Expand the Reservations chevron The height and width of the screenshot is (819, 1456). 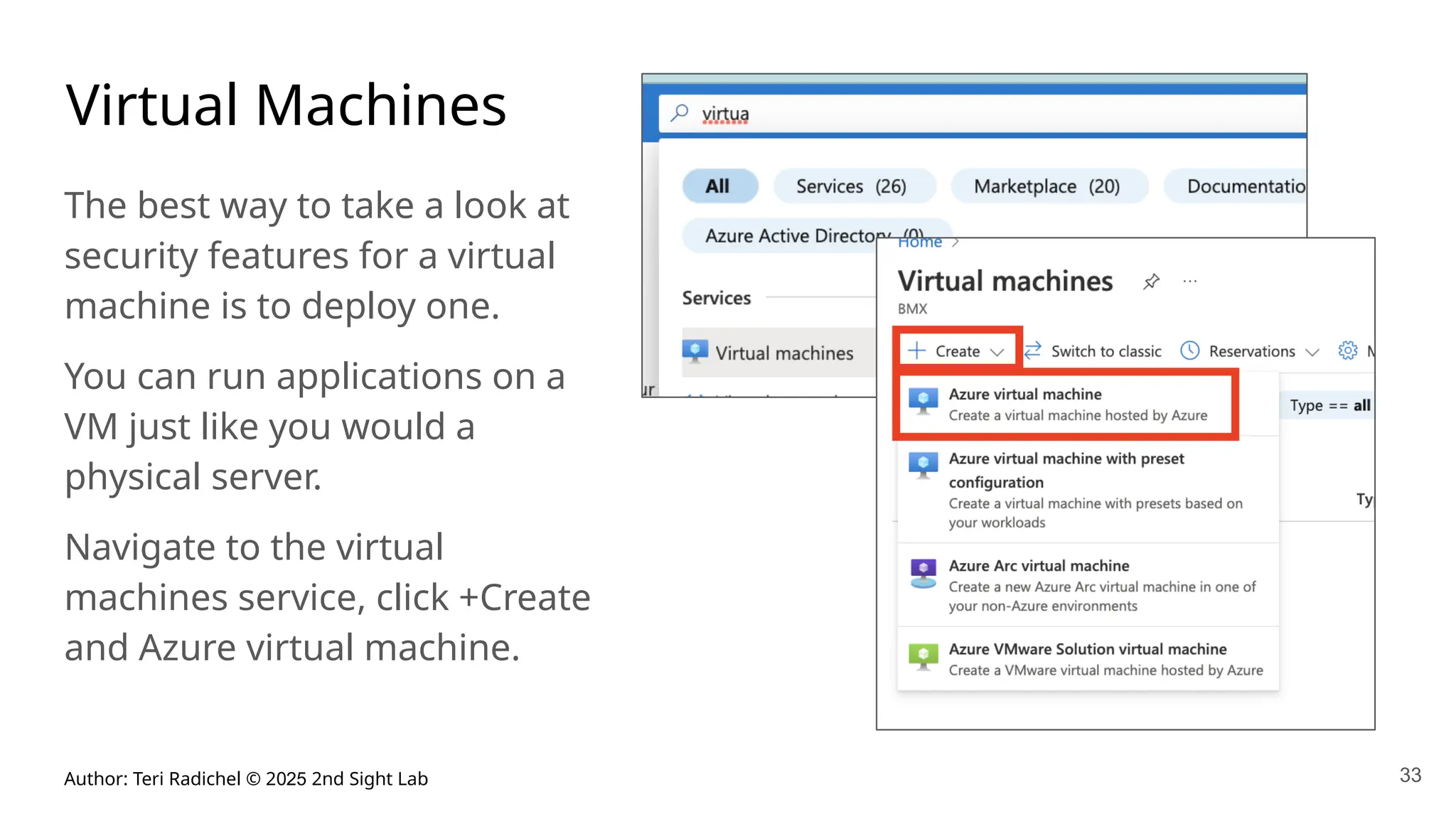click(x=1312, y=352)
